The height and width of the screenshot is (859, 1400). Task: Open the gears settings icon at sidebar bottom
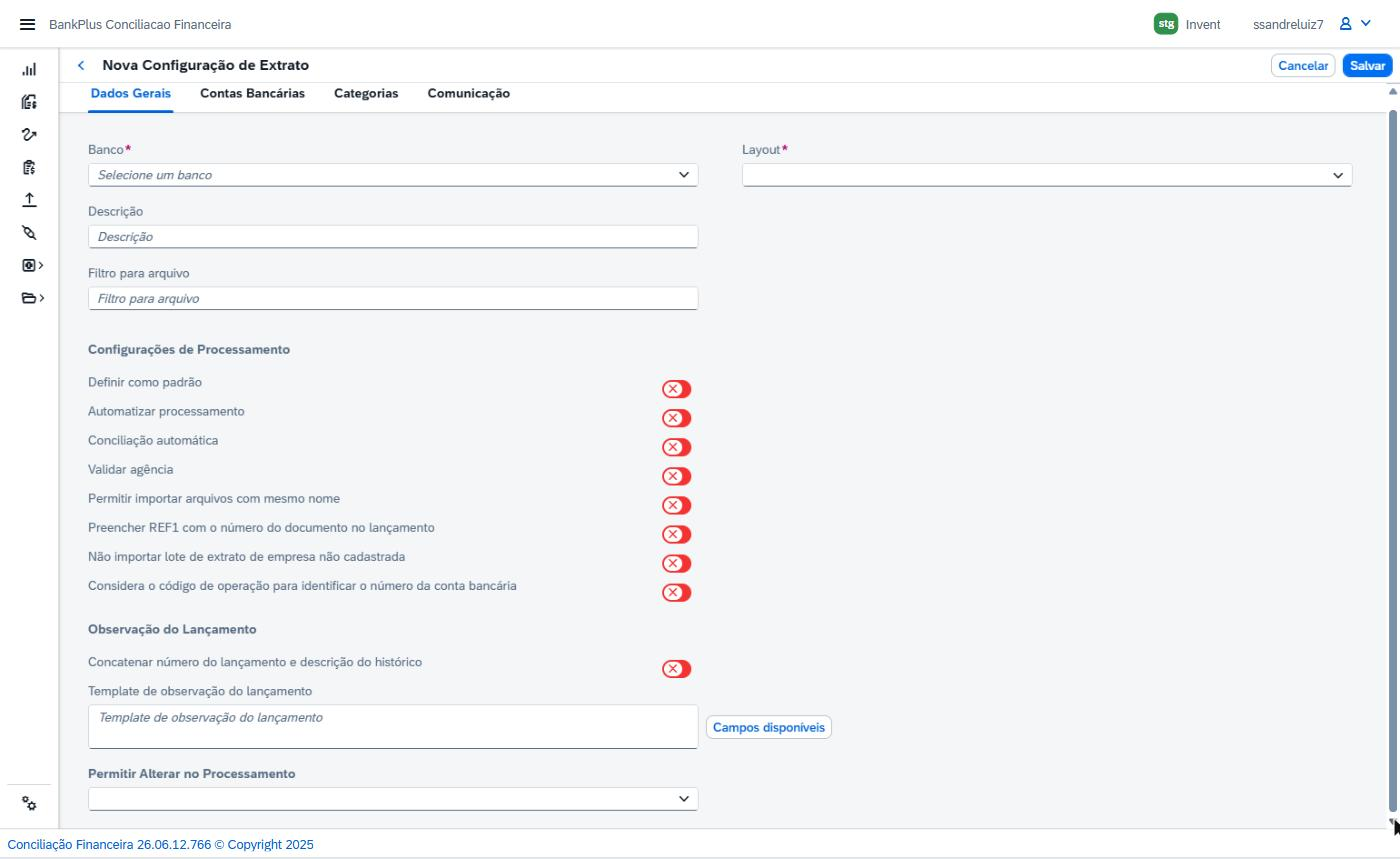(x=29, y=804)
